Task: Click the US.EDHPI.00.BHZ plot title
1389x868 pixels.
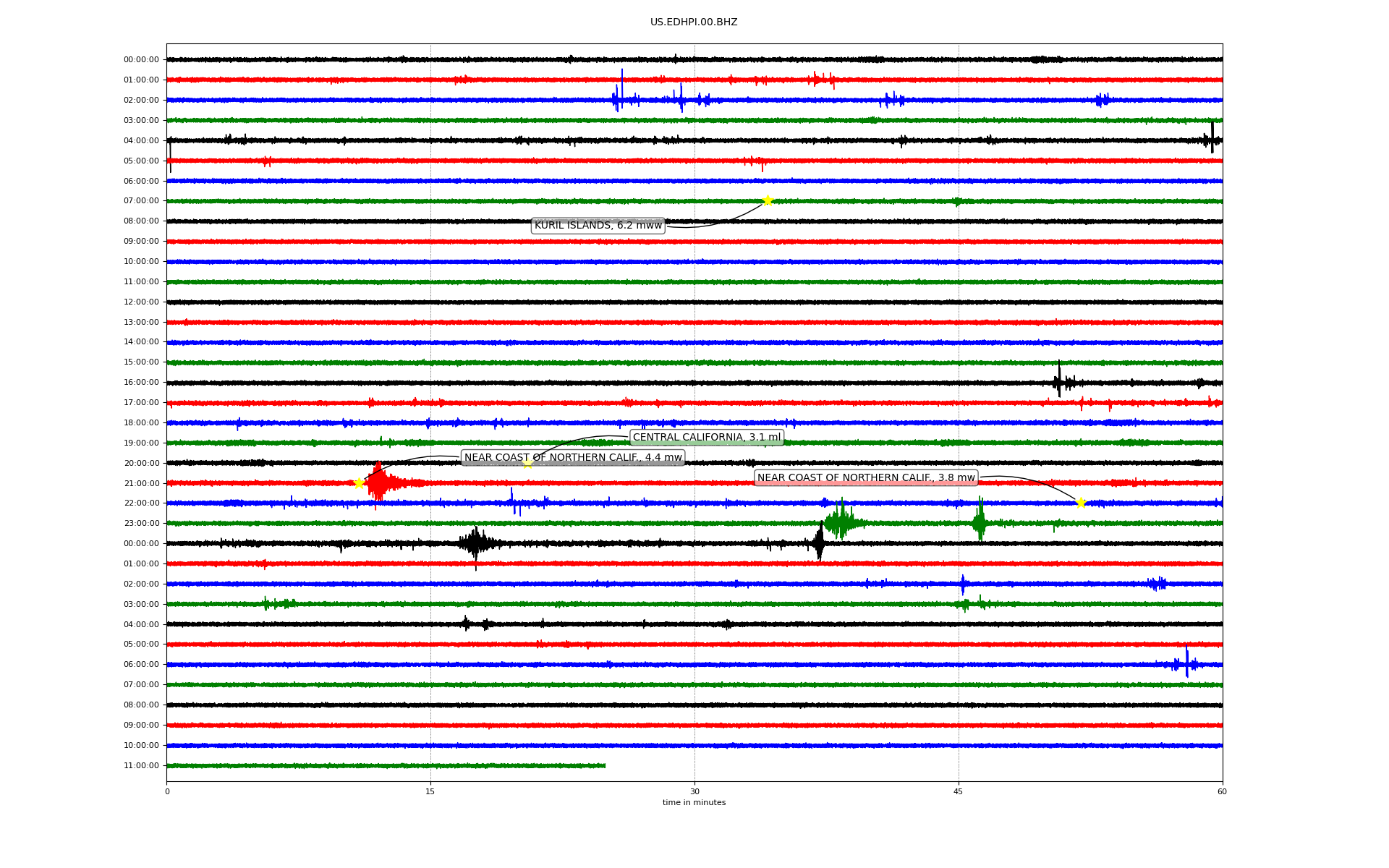Action: [694, 22]
